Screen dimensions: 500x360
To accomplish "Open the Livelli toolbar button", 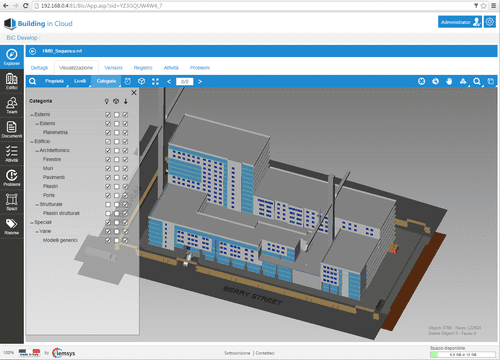I will (x=80, y=81).
